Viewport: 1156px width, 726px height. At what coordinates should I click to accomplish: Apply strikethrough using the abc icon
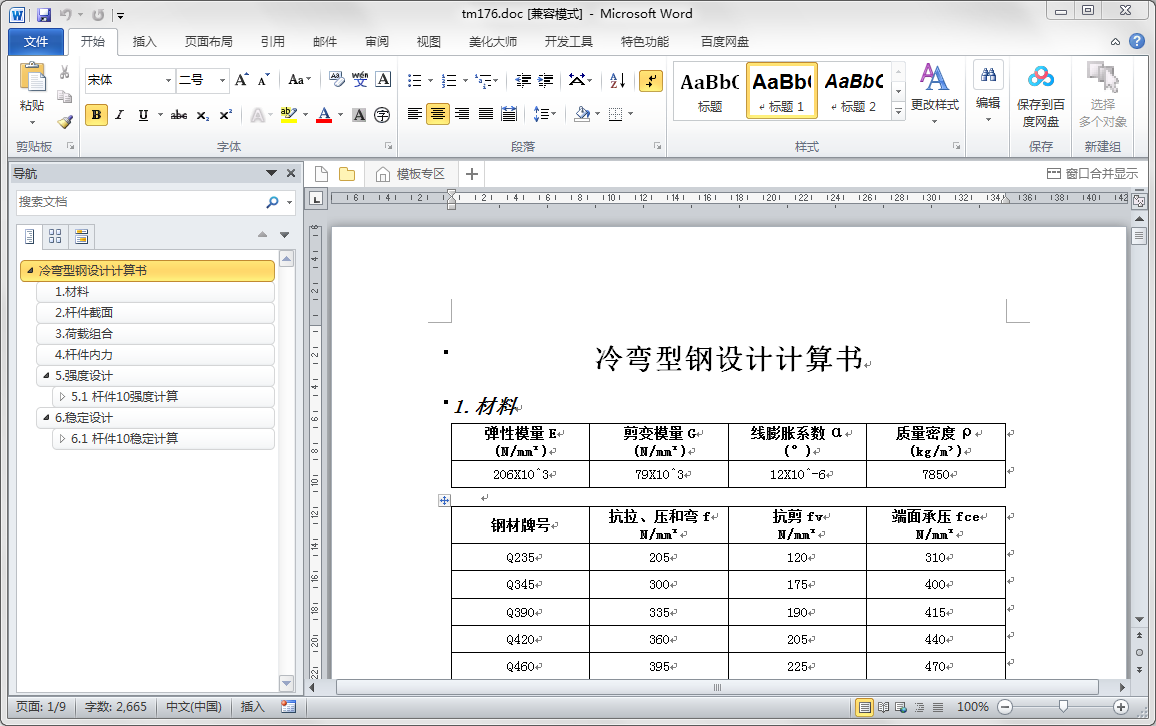point(178,115)
